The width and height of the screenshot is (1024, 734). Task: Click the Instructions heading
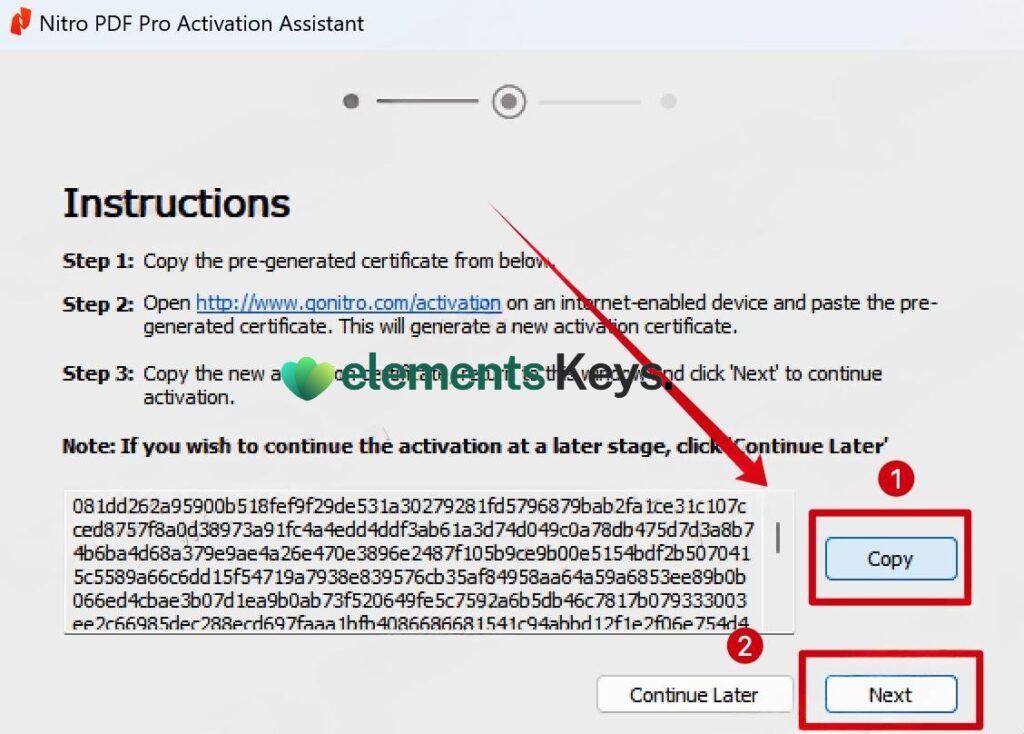[x=176, y=203]
